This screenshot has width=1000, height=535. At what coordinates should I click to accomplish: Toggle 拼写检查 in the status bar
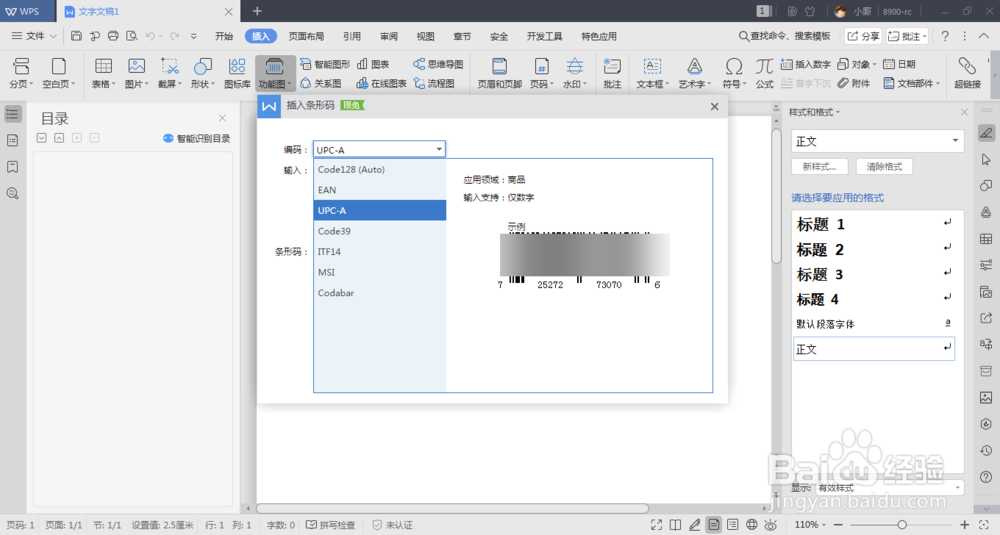(x=330, y=525)
